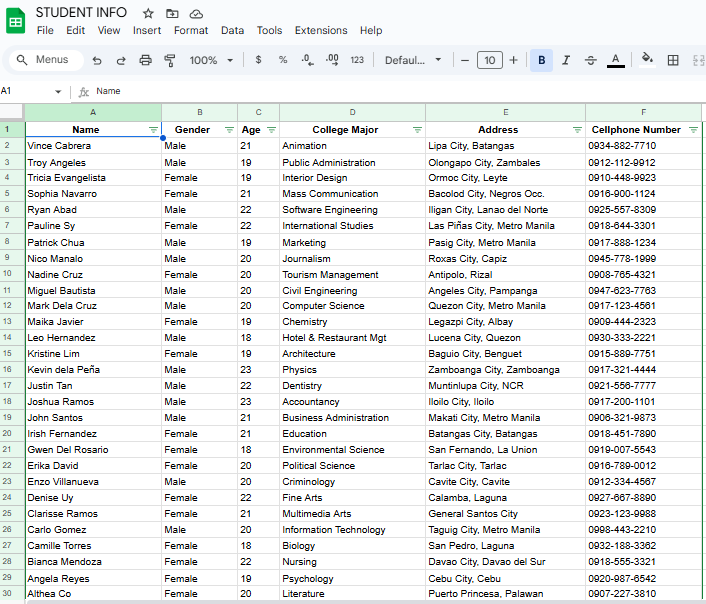Undo the last action
Image resolution: width=706 pixels, height=604 pixels.
click(97, 60)
